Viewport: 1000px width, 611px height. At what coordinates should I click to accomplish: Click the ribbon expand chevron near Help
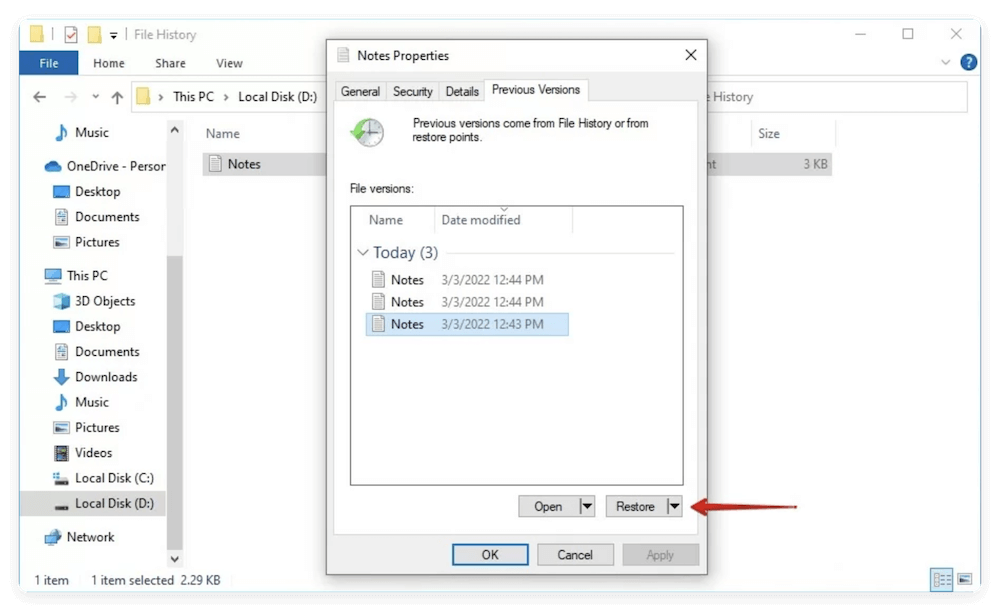(x=944, y=62)
